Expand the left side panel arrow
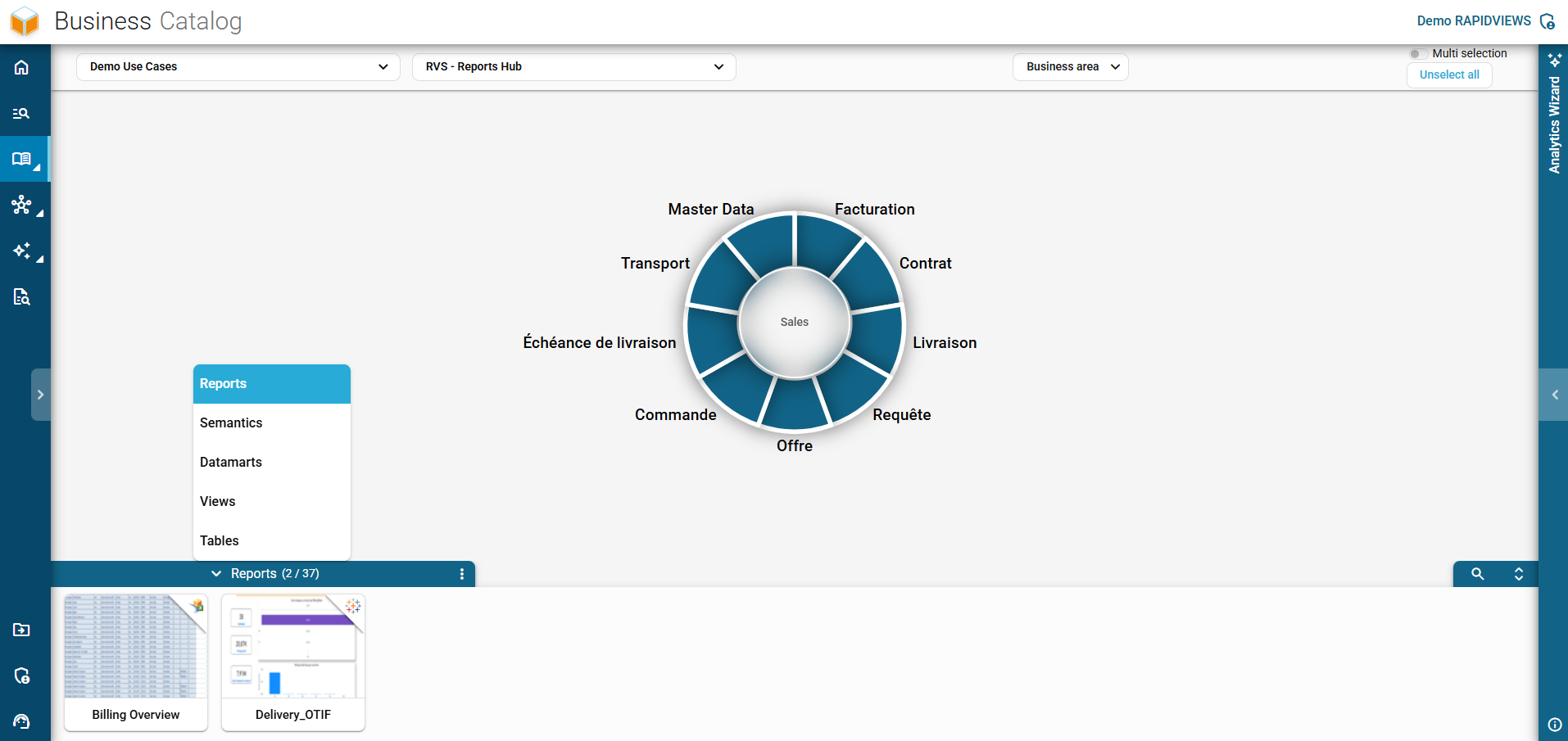Viewport: 1568px width, 741px height. (x=40, y=395)
